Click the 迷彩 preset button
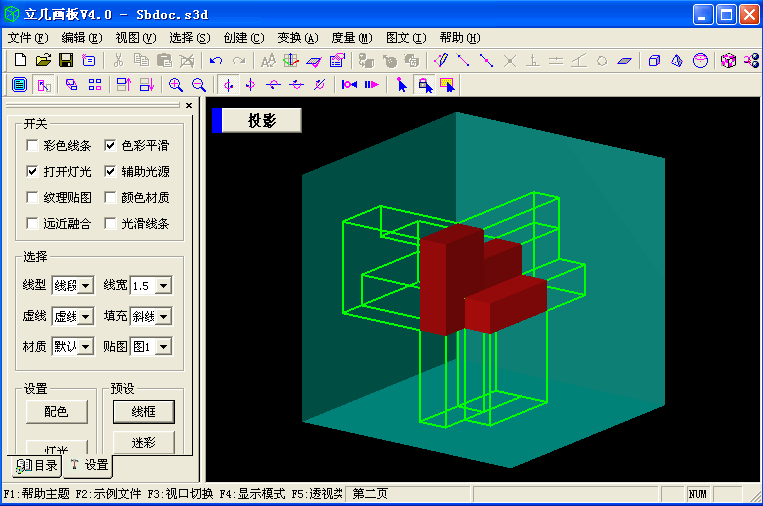 click(x=144, y=442)
